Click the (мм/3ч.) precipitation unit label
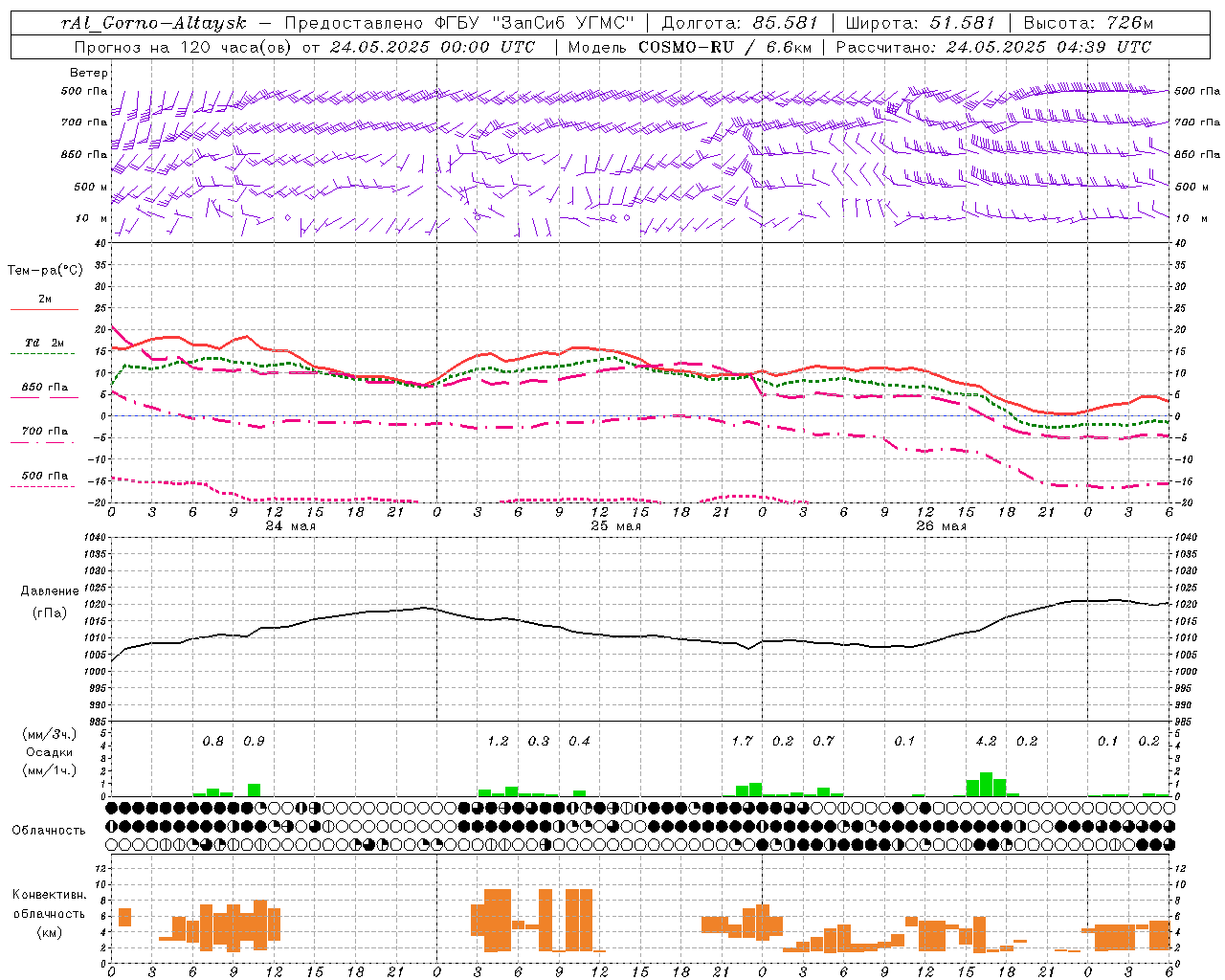 (x=50, y=734)
